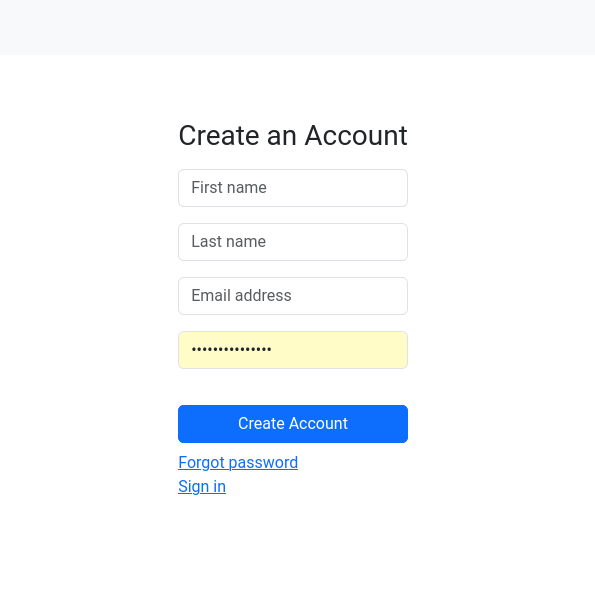
Task: Place cursor in the First name placeholder text
Action: coord(229,187)
